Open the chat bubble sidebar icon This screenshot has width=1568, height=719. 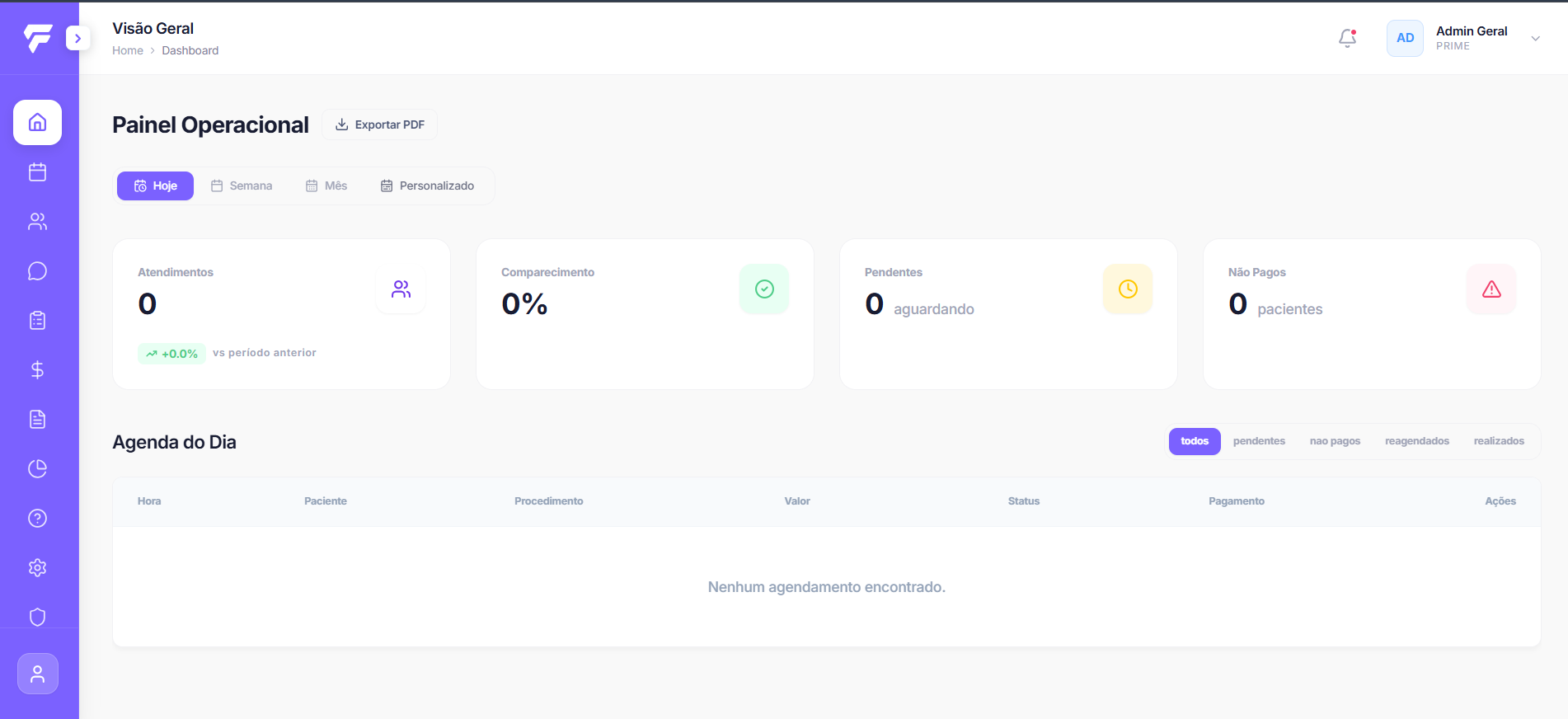[37, 270]
